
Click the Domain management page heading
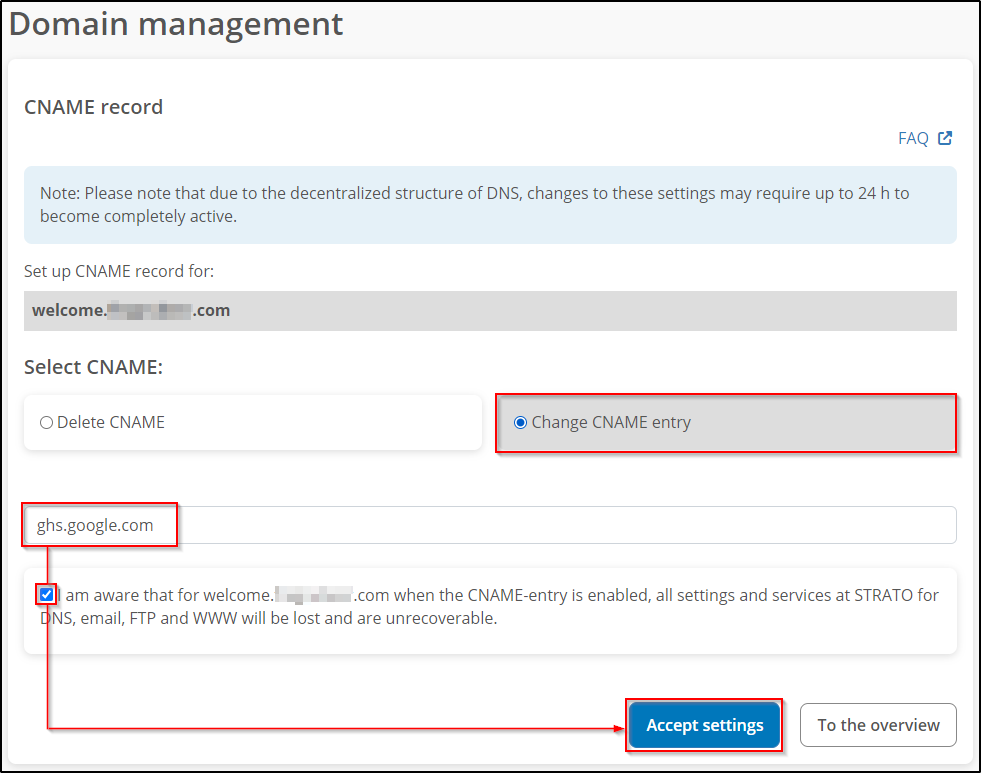click(176, 24)
